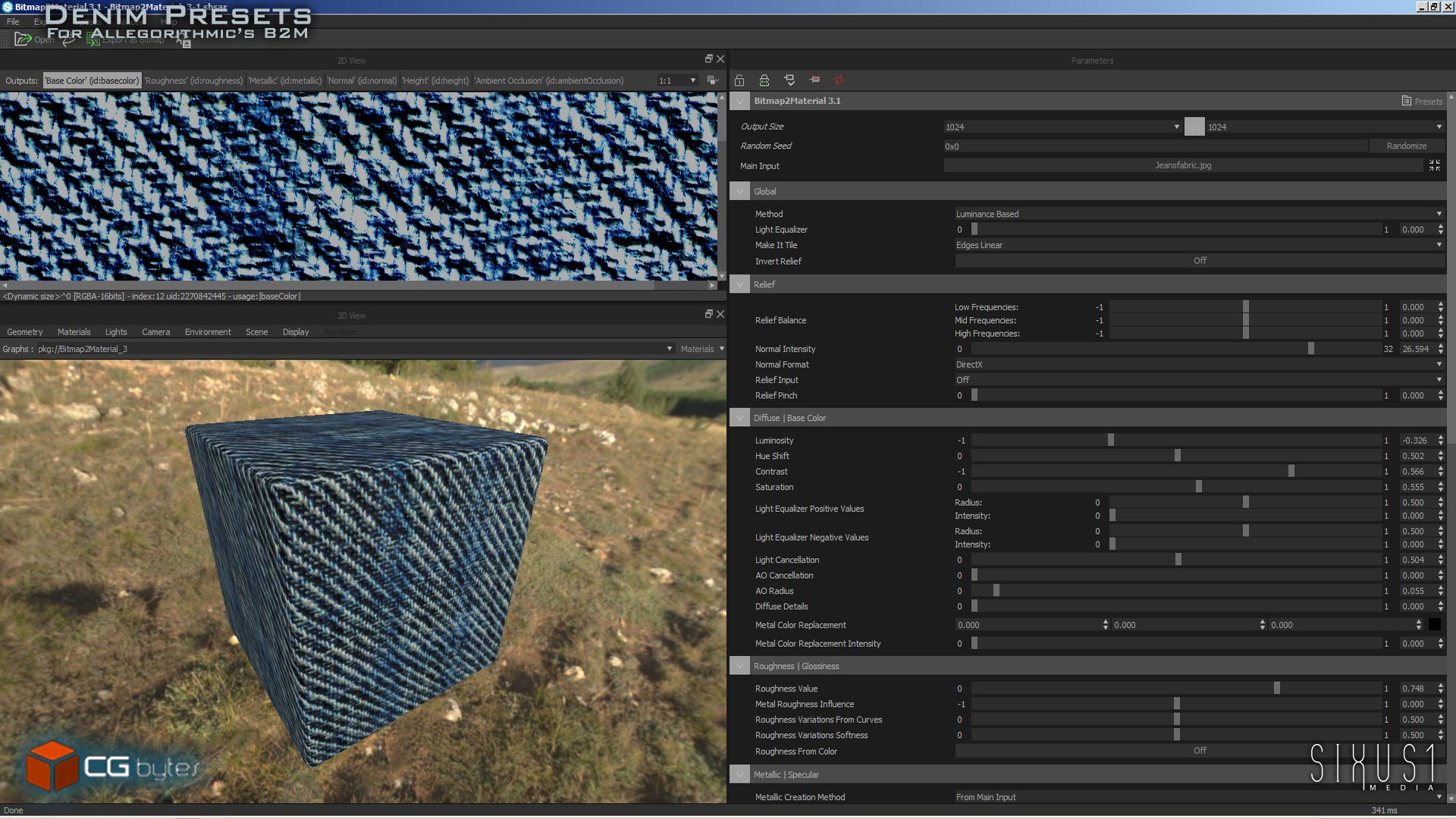Click the Normal Intensity slider

pos(1176,349)
